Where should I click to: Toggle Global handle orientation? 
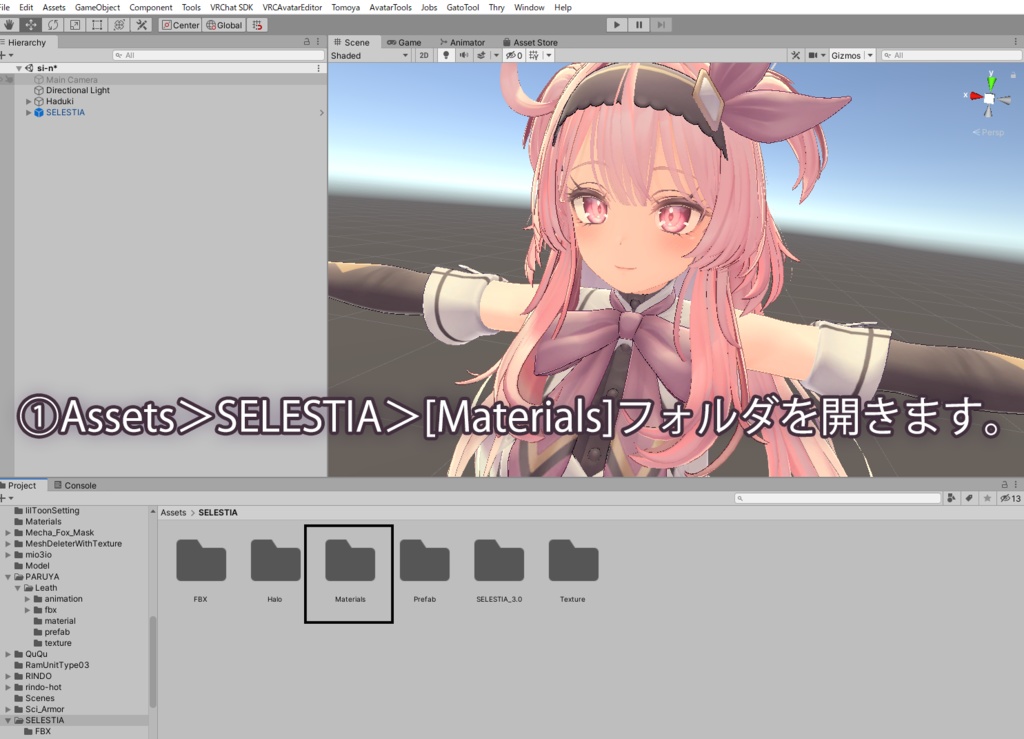click(x=225, y=25)
